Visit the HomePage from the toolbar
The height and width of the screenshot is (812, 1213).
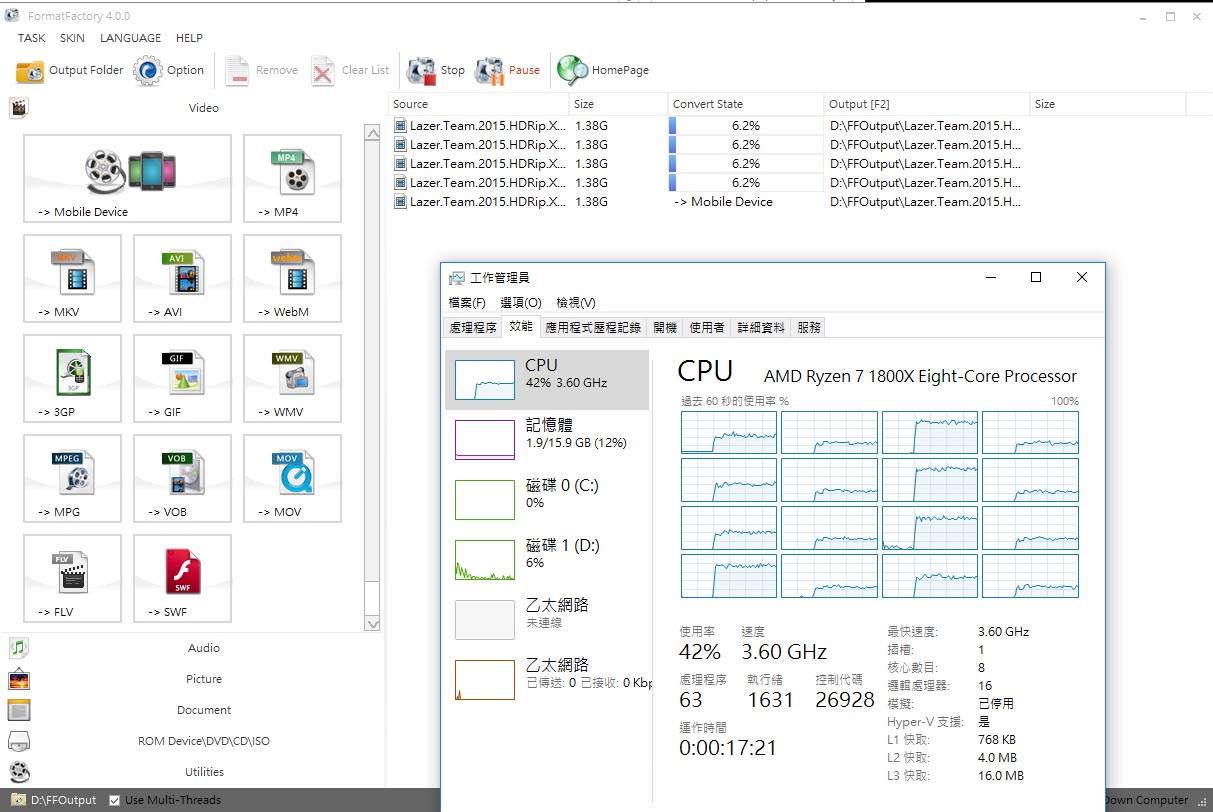pos(603,70)
